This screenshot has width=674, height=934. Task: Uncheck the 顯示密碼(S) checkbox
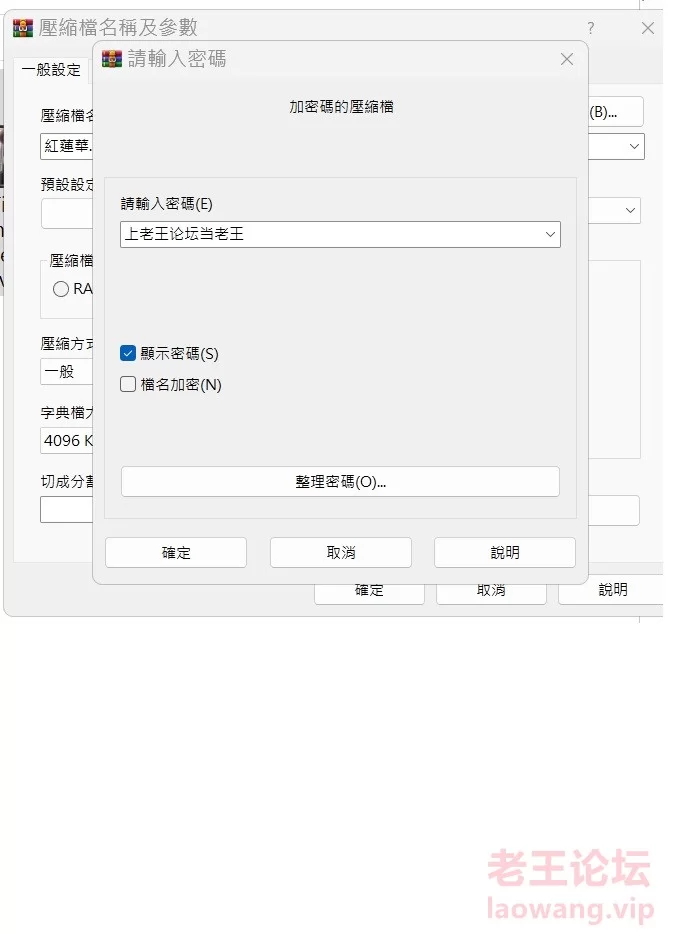click(128, 353)
